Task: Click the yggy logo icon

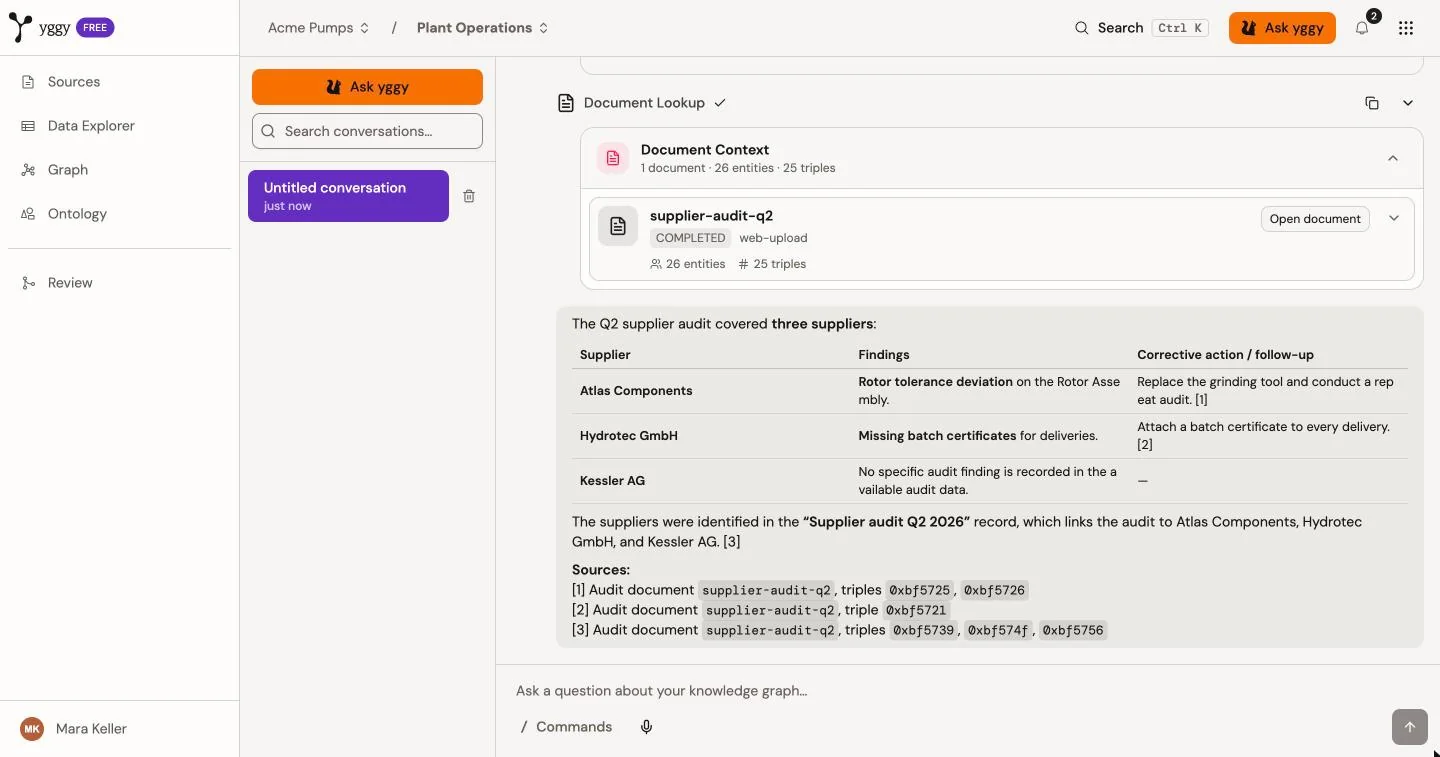Action: [x=19, y=27]
